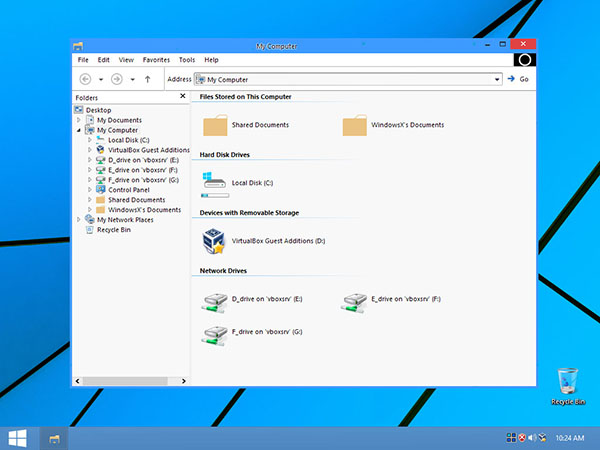
Task: Click the Back navigation arrow
Action: (x=85, y=79)
